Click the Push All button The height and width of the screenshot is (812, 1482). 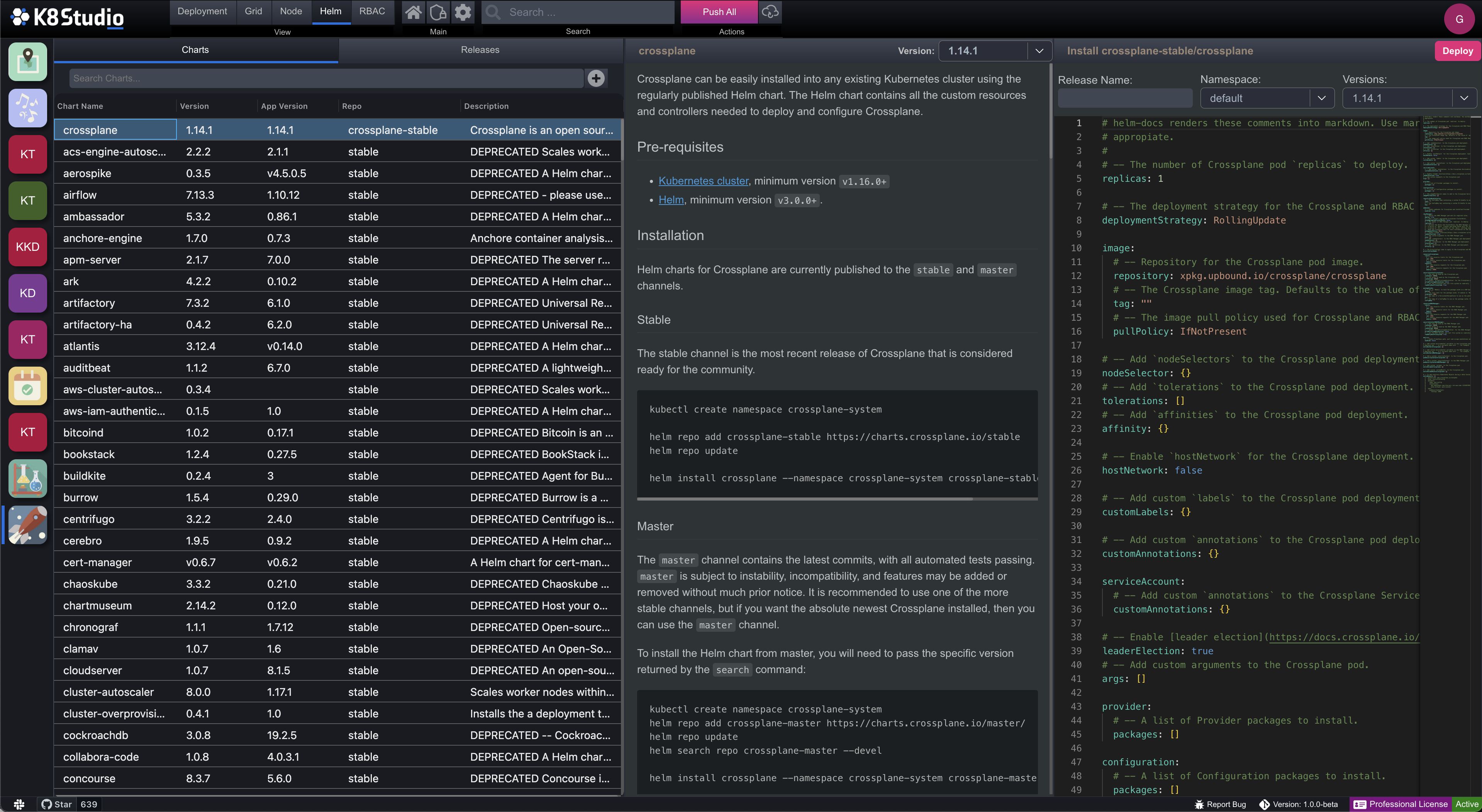719,12
